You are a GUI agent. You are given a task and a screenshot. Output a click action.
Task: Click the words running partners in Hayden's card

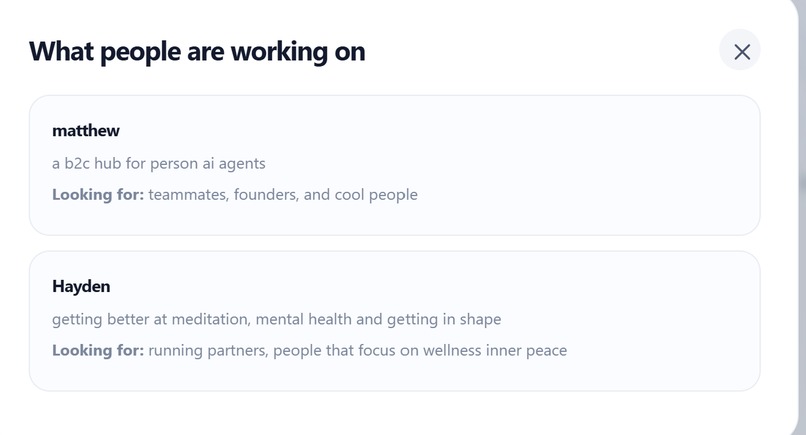[208, 351]
